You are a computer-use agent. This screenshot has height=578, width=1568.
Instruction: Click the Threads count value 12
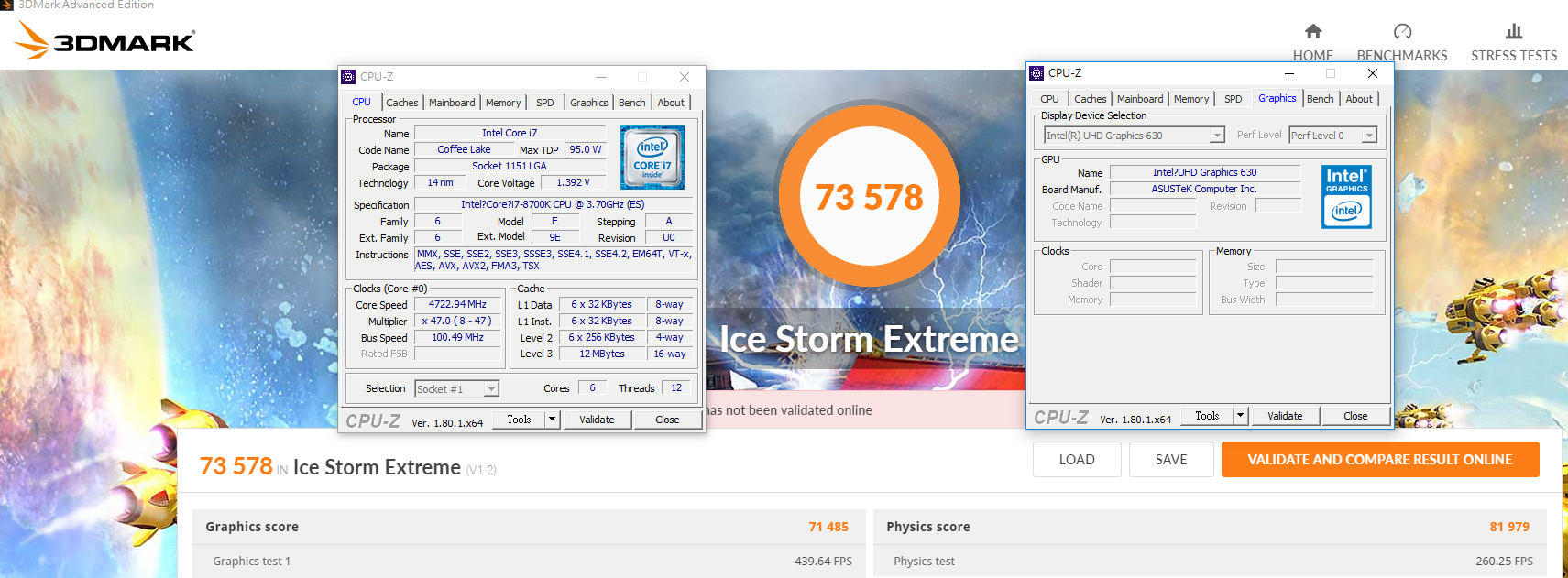(676, 388)
